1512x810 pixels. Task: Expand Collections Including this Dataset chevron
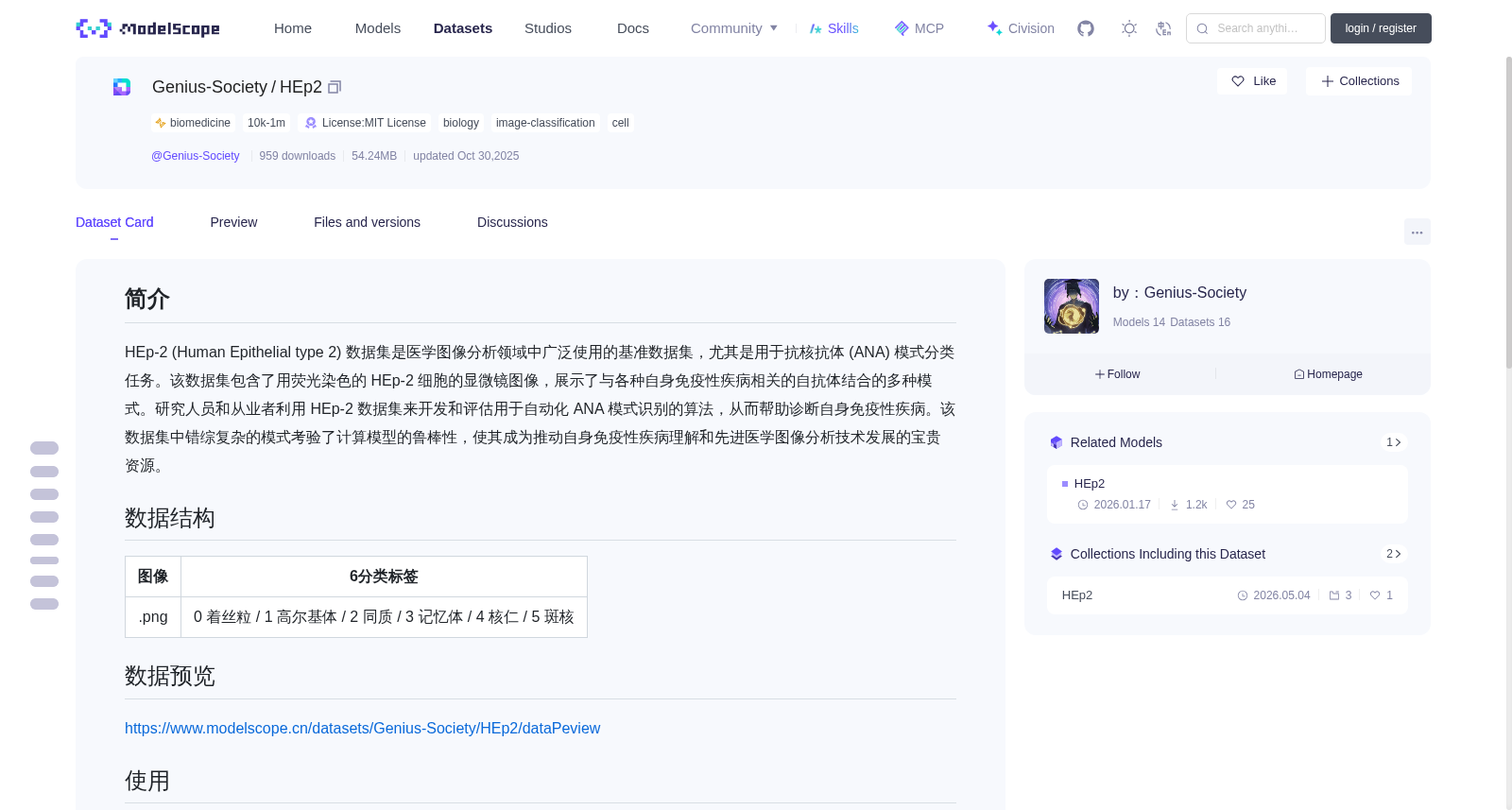(x=1394, y=554)
